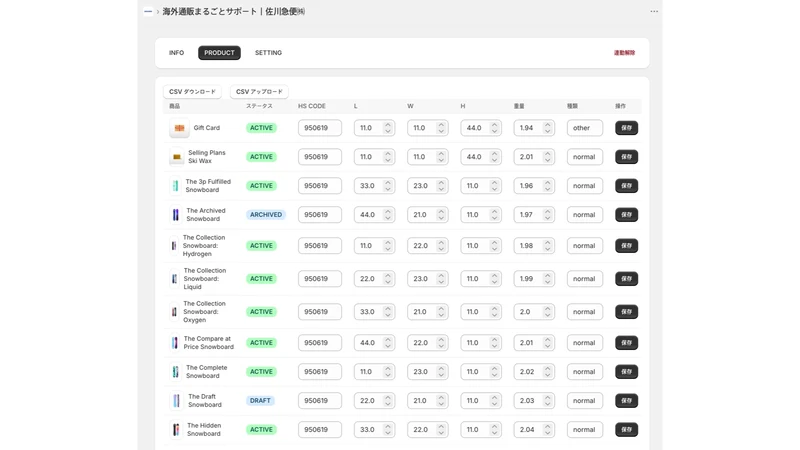Click L stepper for The Archived Snowboard
This screenshot has height=450, width=800.
pos(388,215)
